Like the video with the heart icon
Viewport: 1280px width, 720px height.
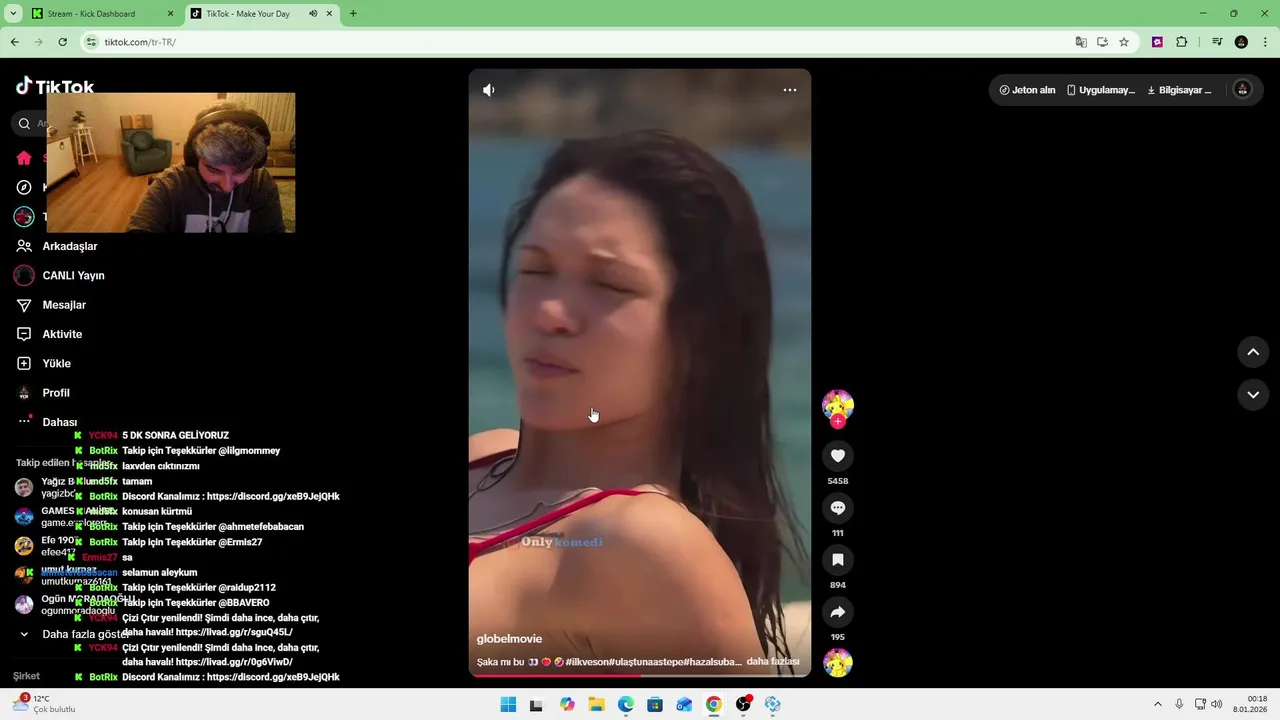click(838, 456)
